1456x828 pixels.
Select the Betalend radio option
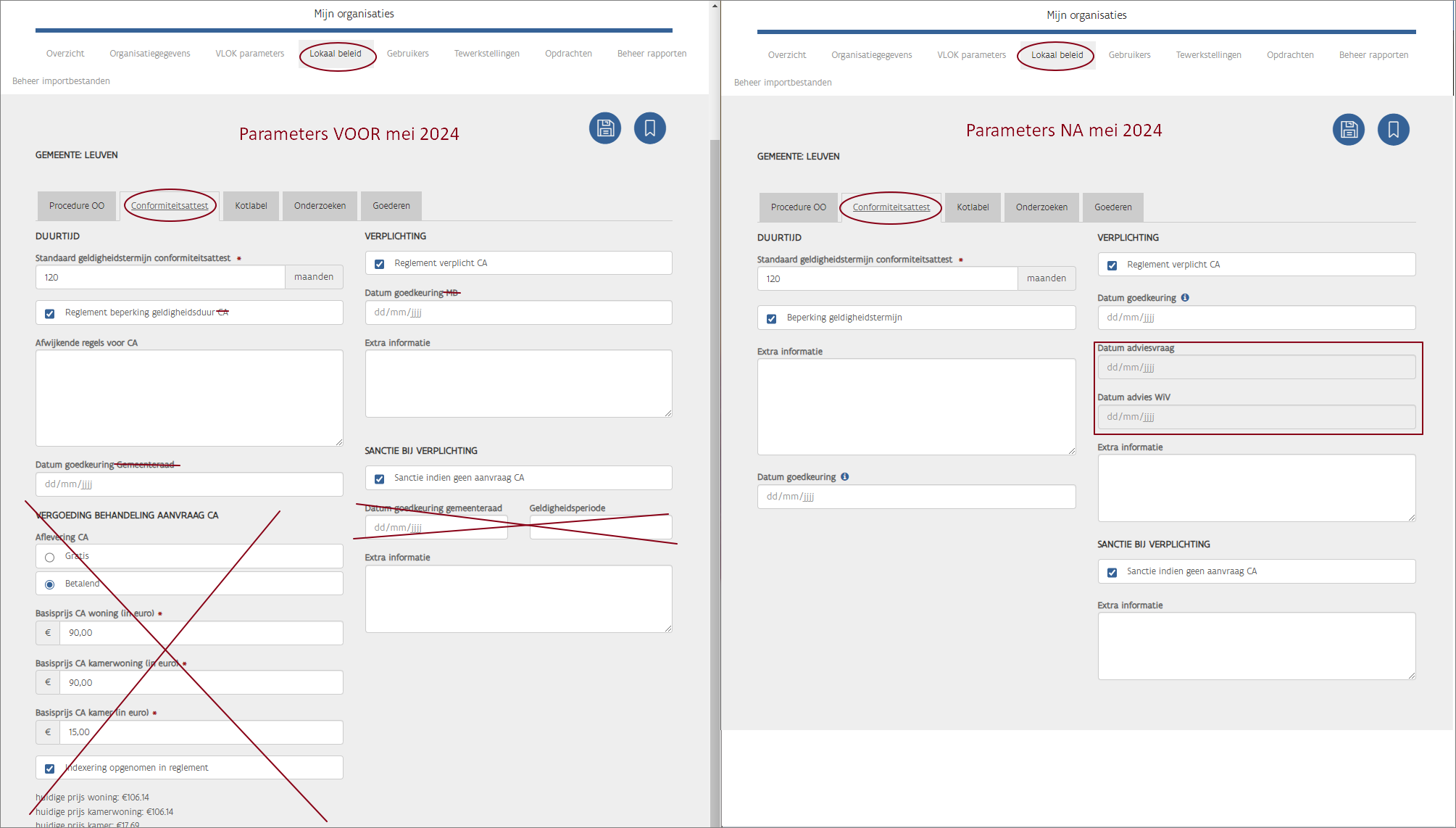(50, 584)
